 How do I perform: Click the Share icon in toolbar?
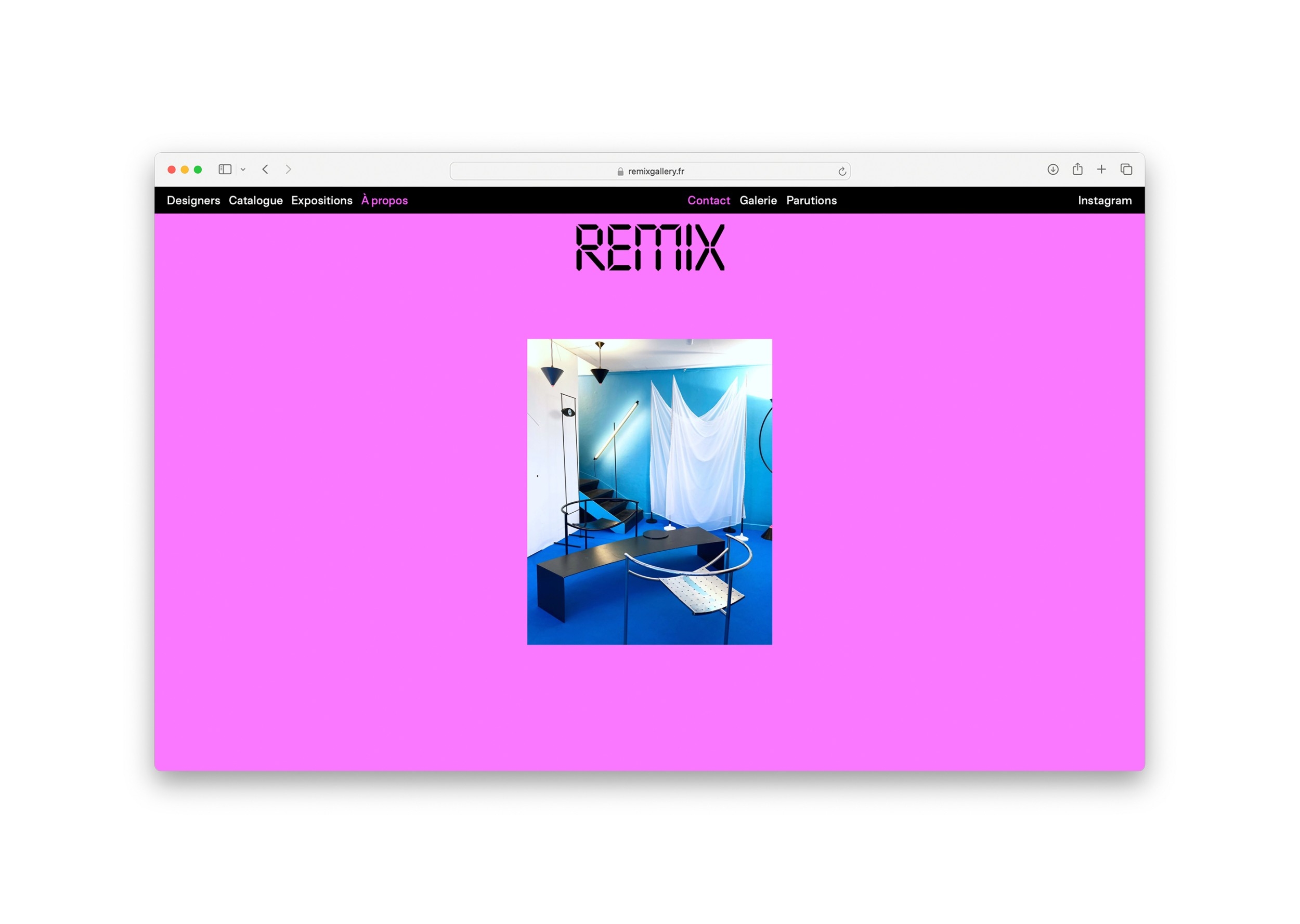click(1077, 169)
